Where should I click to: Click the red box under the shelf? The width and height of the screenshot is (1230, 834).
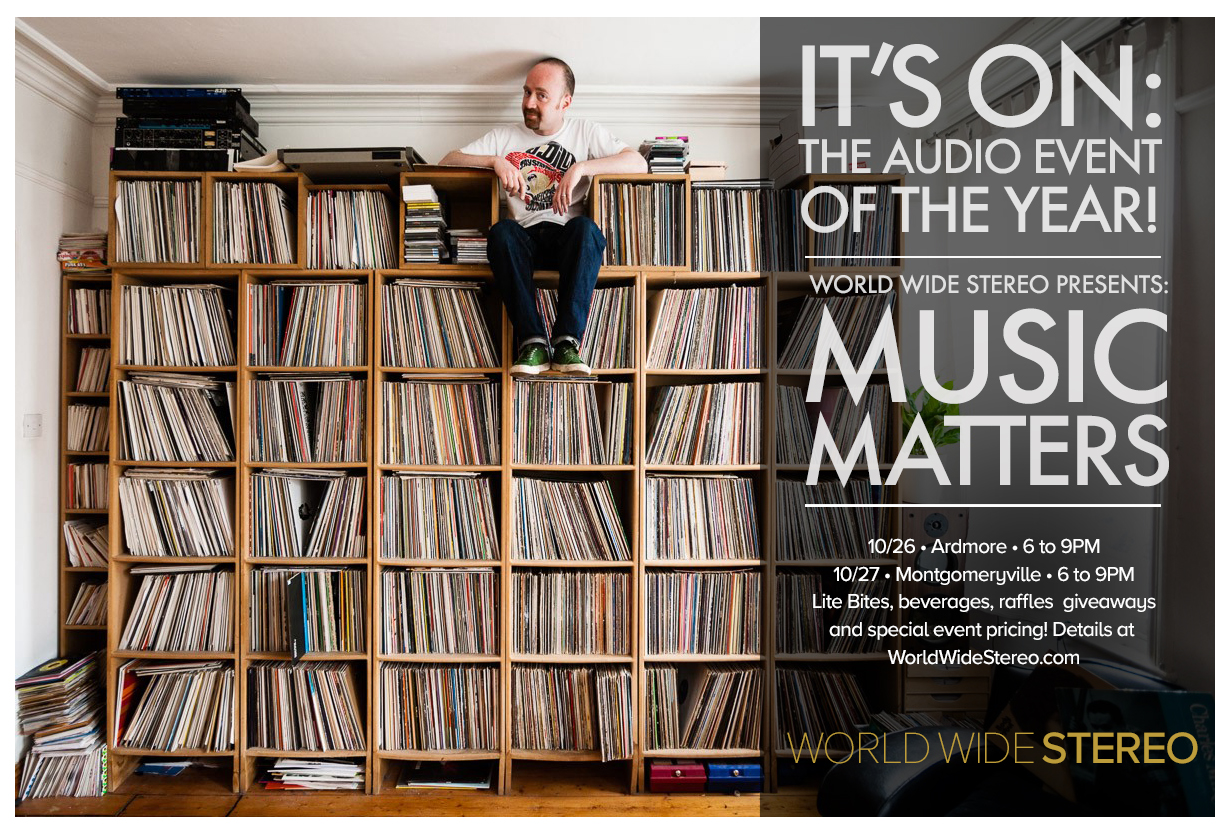(676, 775)
